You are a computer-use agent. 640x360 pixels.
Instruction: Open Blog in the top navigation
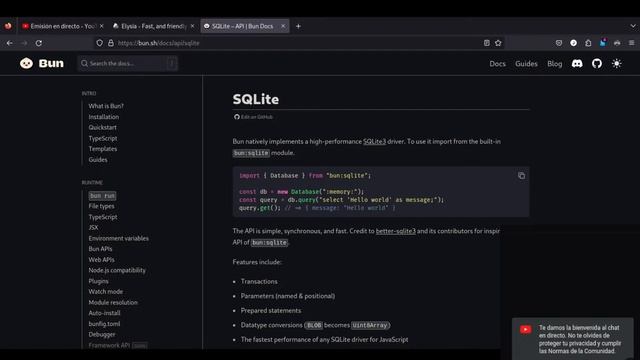click(555, 64)
